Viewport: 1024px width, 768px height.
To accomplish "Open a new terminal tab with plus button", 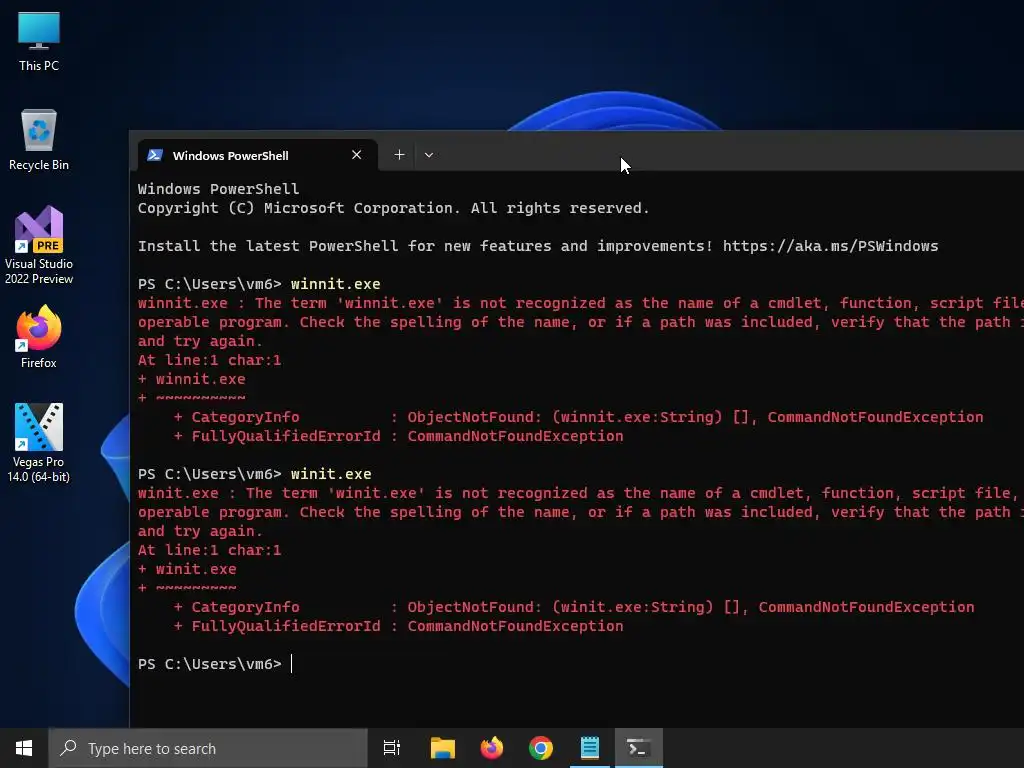I will (399, 155).
